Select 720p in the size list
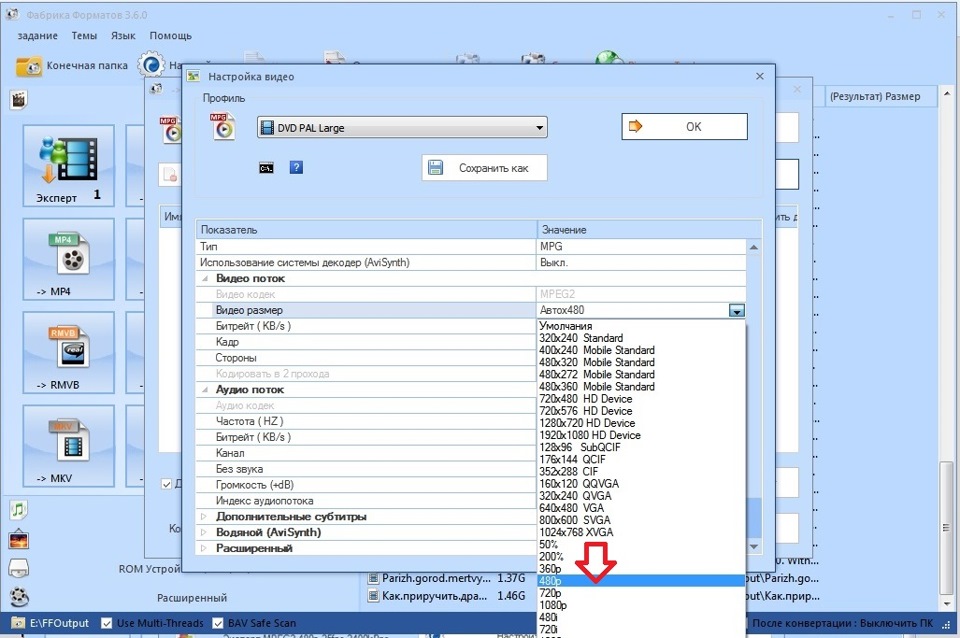Image resolution: width=960 pixels, height=638 pixels. pyautogui.click(x=641, y=593)
